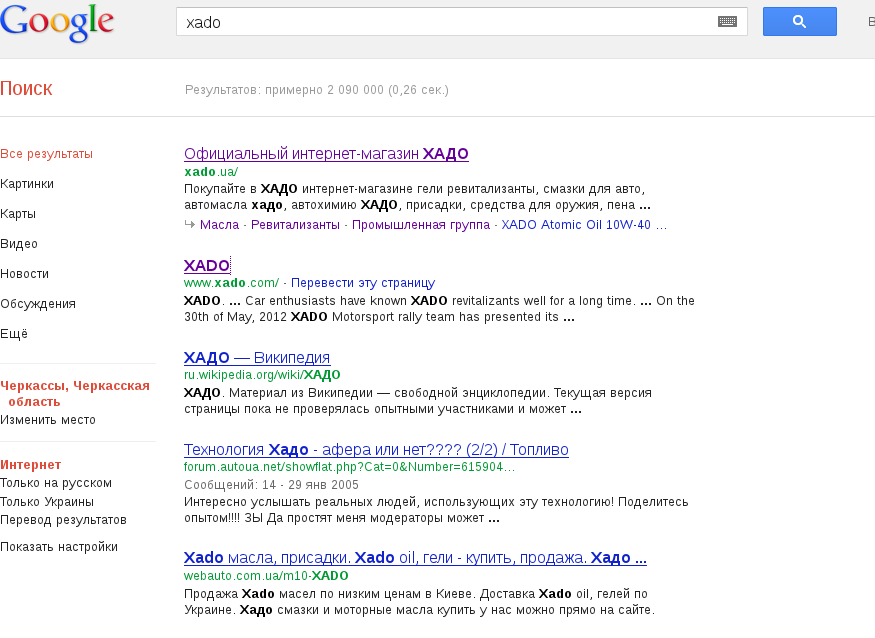Select Все результаты in sidebar

pyautogui.click(x=47, y=154)
